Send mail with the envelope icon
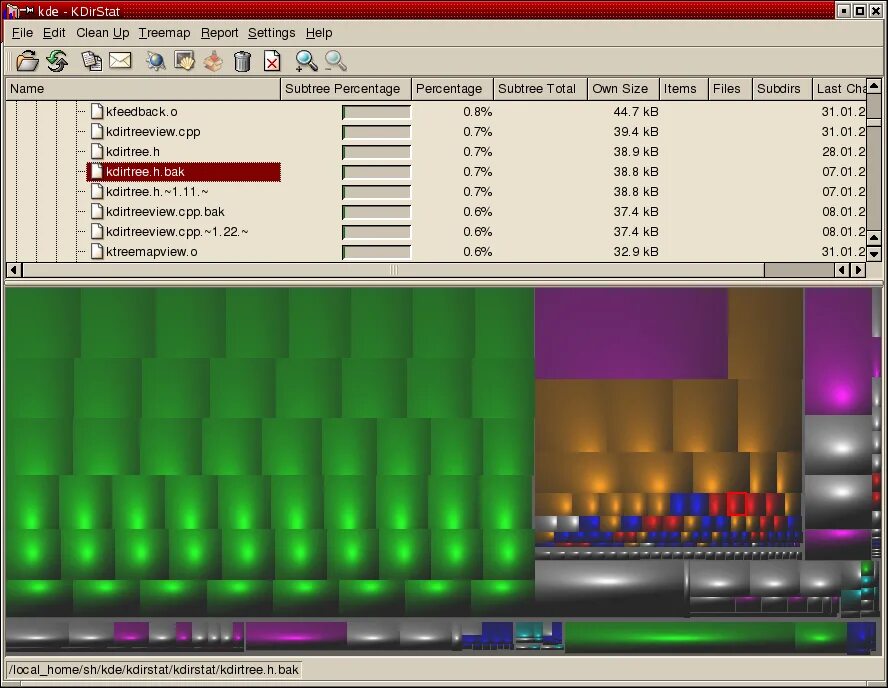Screen dimensions: 888x688 [120, 61]
